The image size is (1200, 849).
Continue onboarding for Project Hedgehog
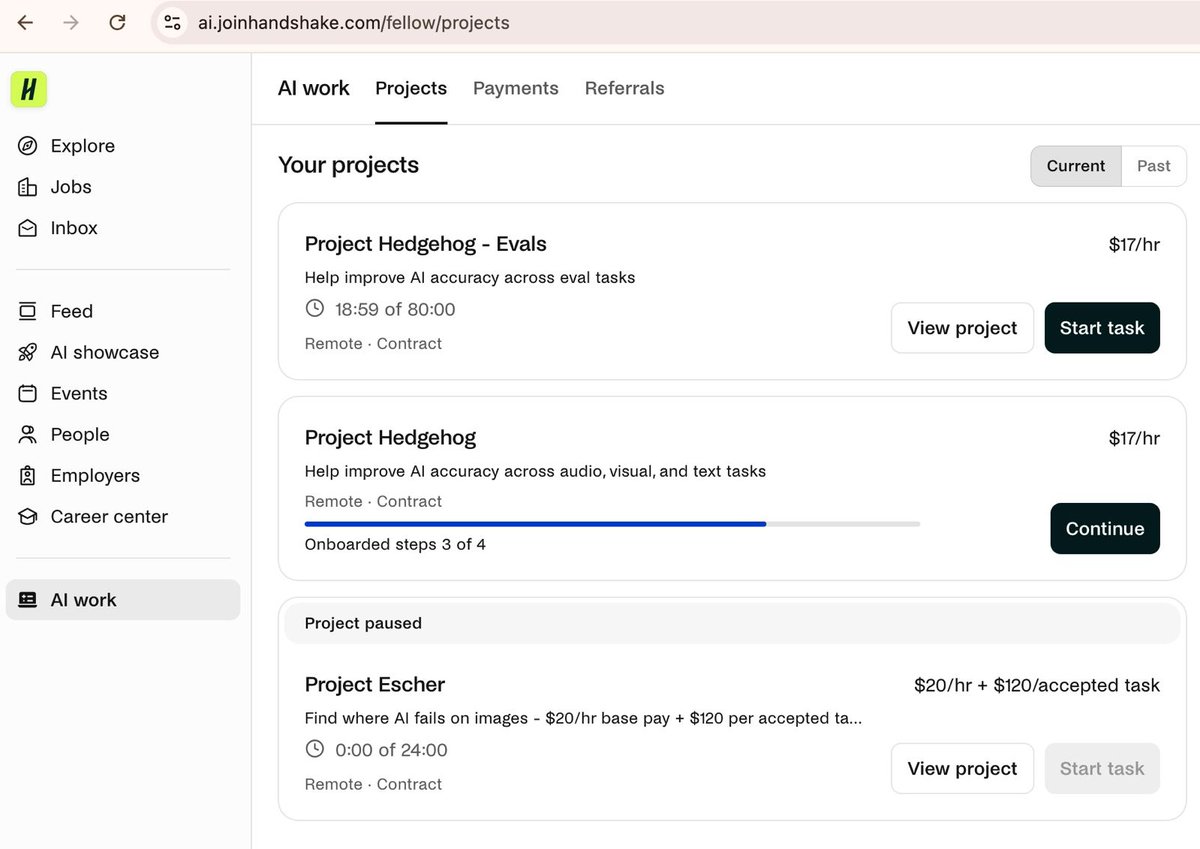click(x=1105, y=529)
